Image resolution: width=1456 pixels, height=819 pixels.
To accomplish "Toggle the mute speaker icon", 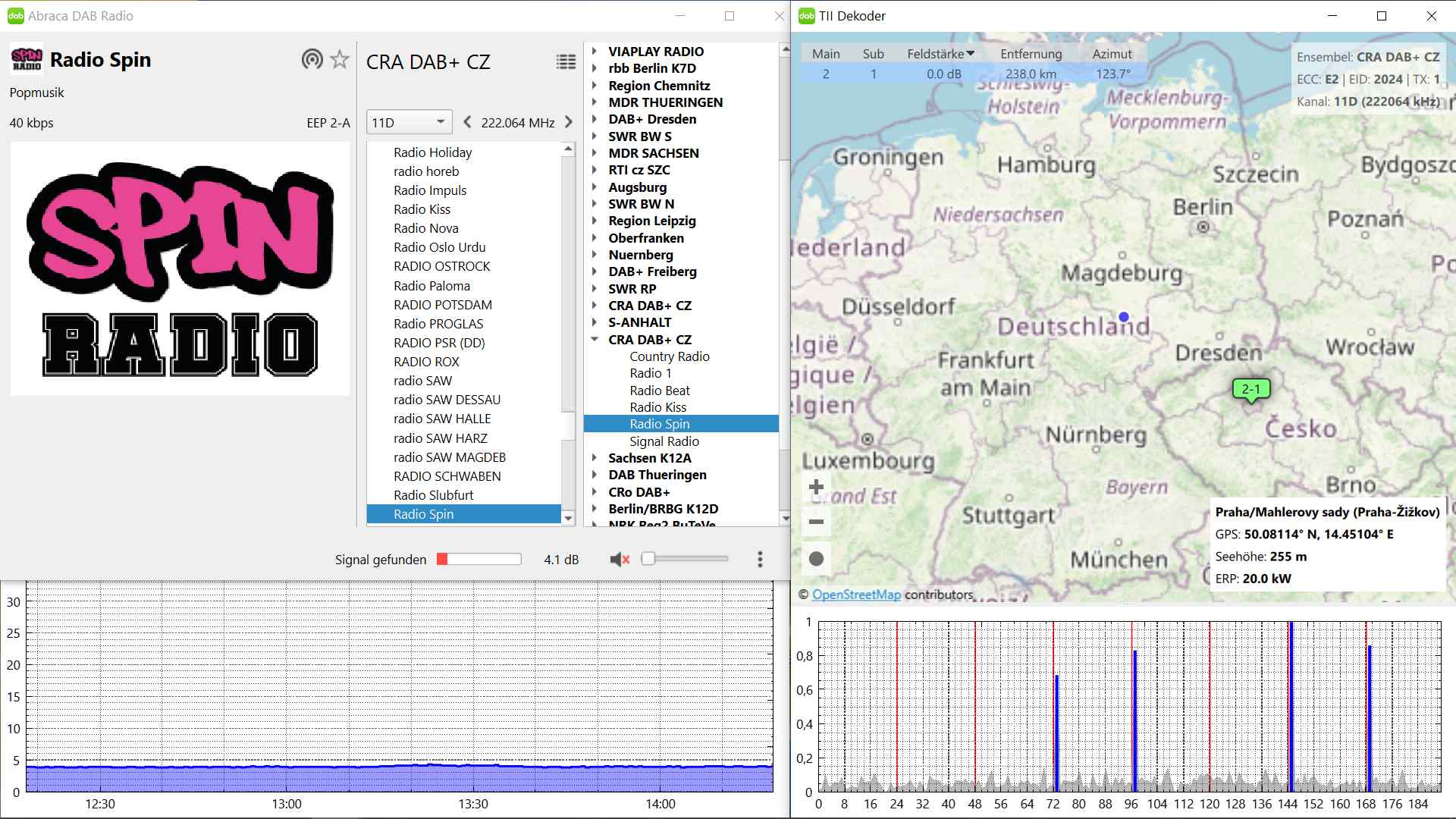I will coord(620,560).
